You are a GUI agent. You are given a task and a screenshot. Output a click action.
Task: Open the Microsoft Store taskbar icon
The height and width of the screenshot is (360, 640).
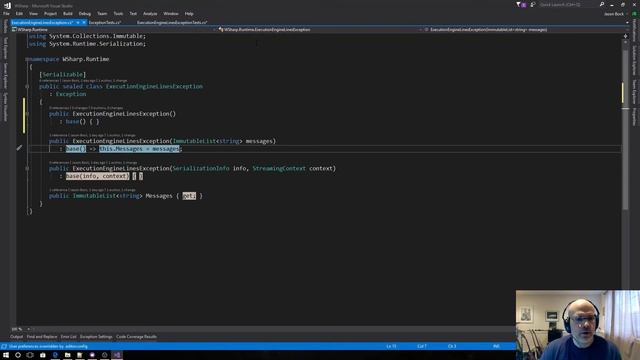pos(42,355)
